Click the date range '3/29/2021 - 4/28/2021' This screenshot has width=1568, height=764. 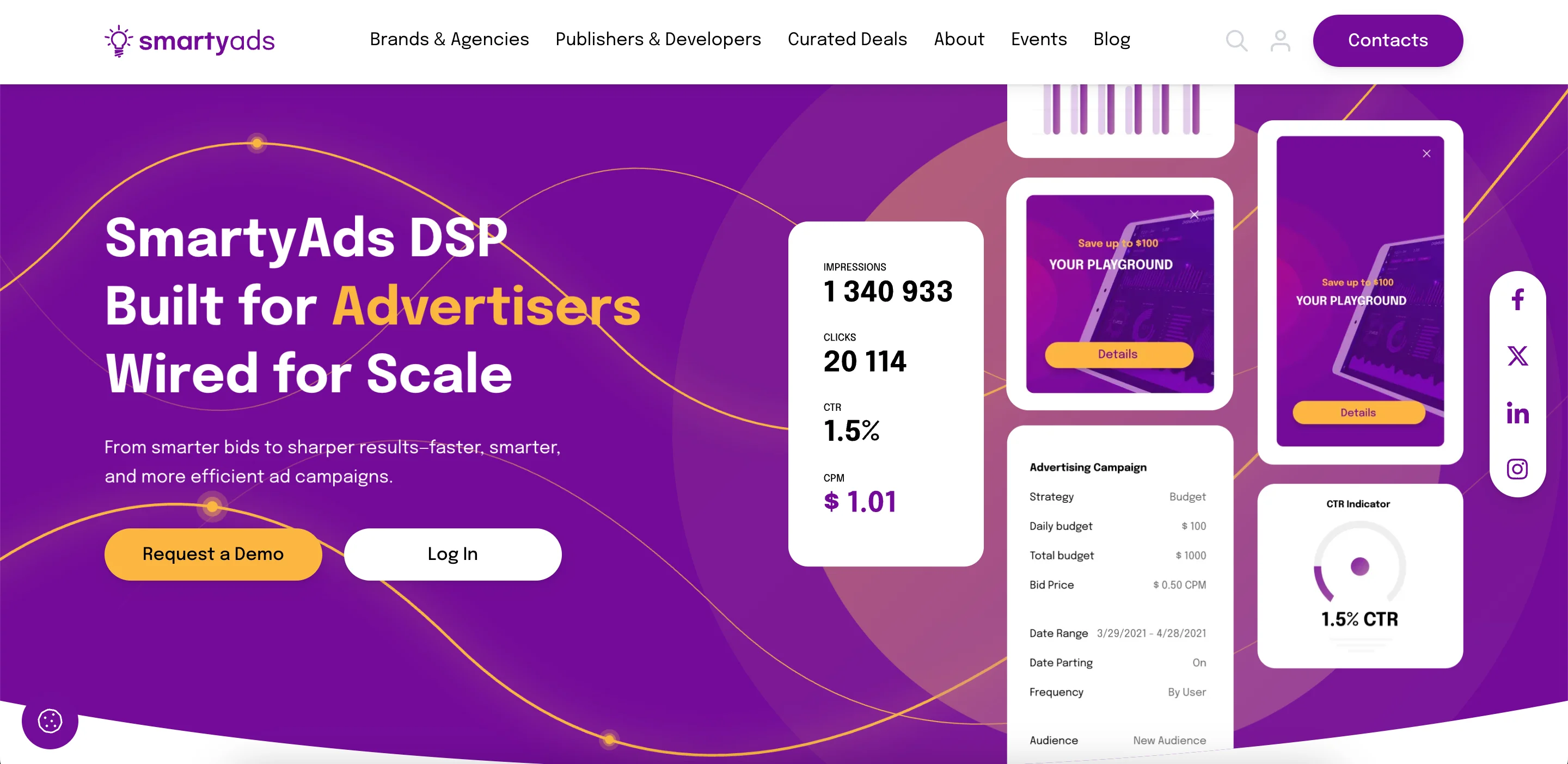click(1151, 633)
